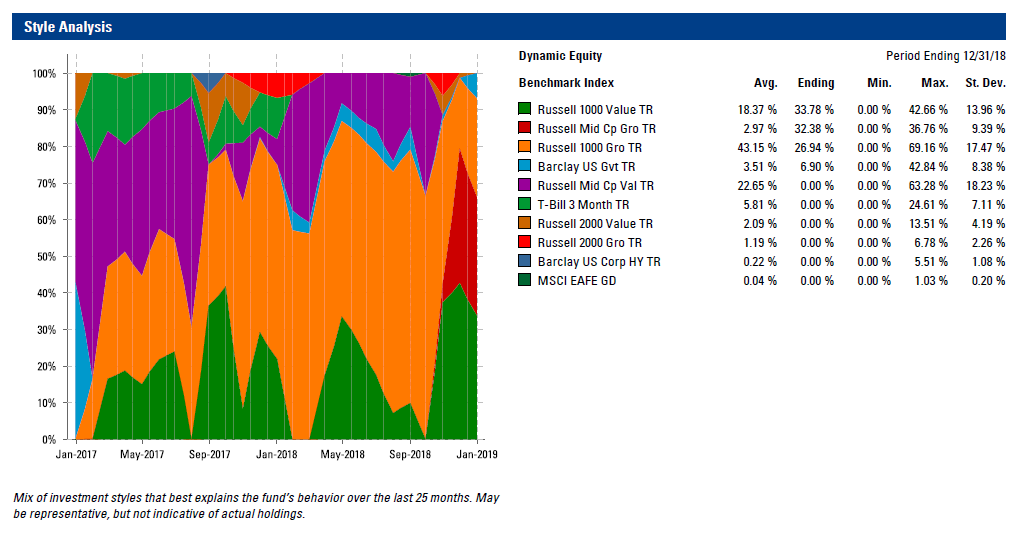
Task: Click the St. Dev. column header
Action: click(x=984, y=82)
